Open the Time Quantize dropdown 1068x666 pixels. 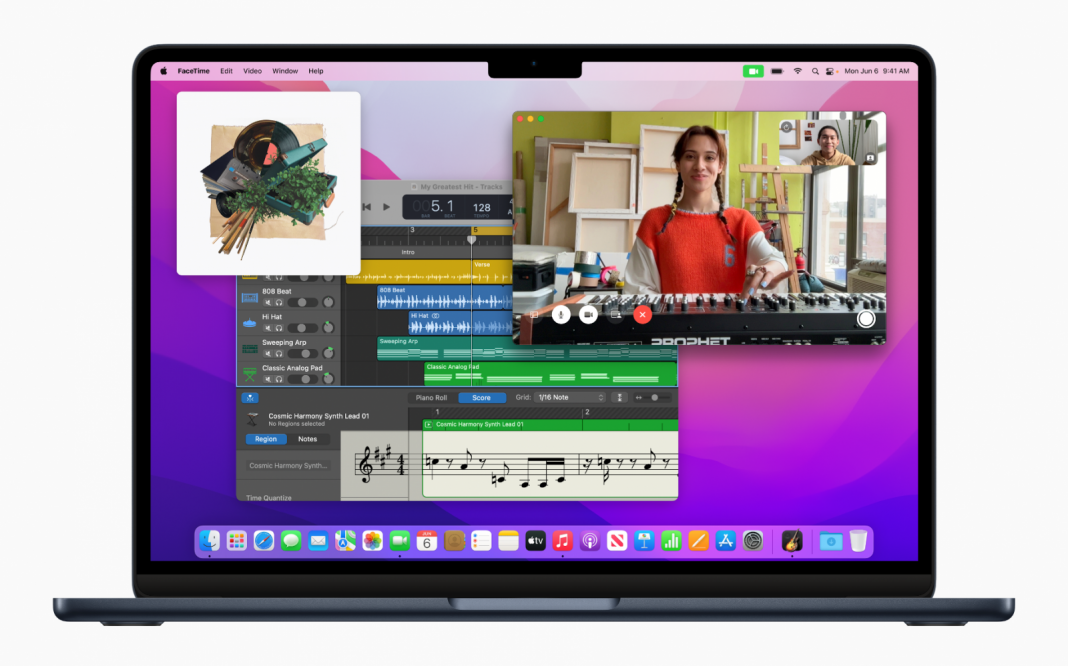272,496
